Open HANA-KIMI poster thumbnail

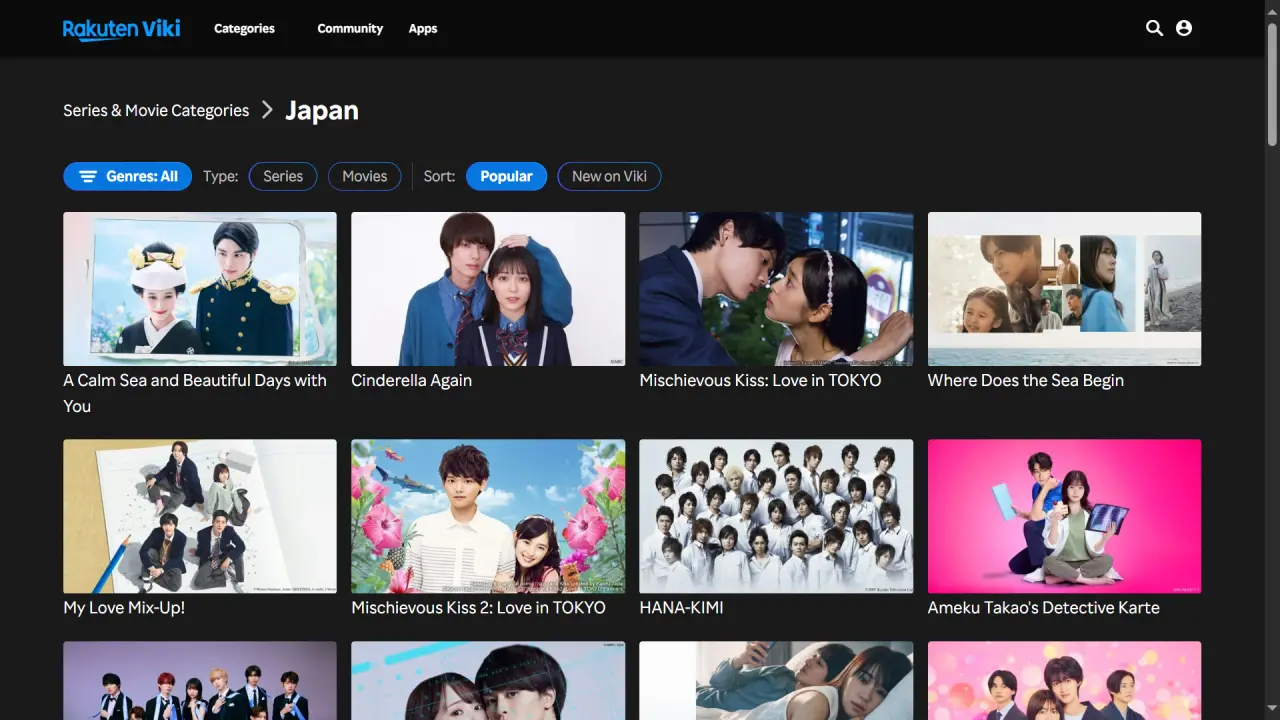coord(776,517)
